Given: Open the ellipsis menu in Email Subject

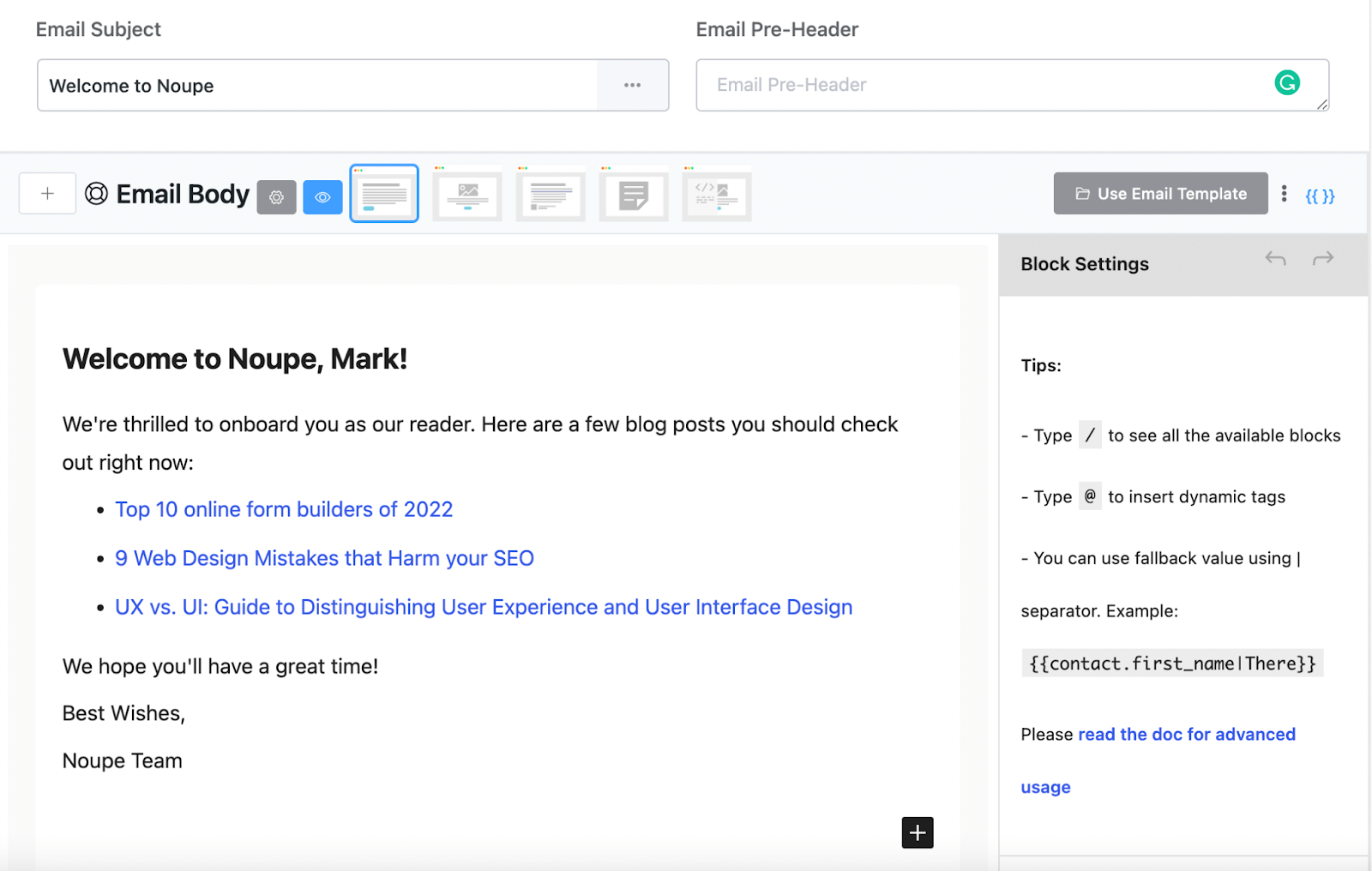Looking at the screenshot, I should pos(633,85).
